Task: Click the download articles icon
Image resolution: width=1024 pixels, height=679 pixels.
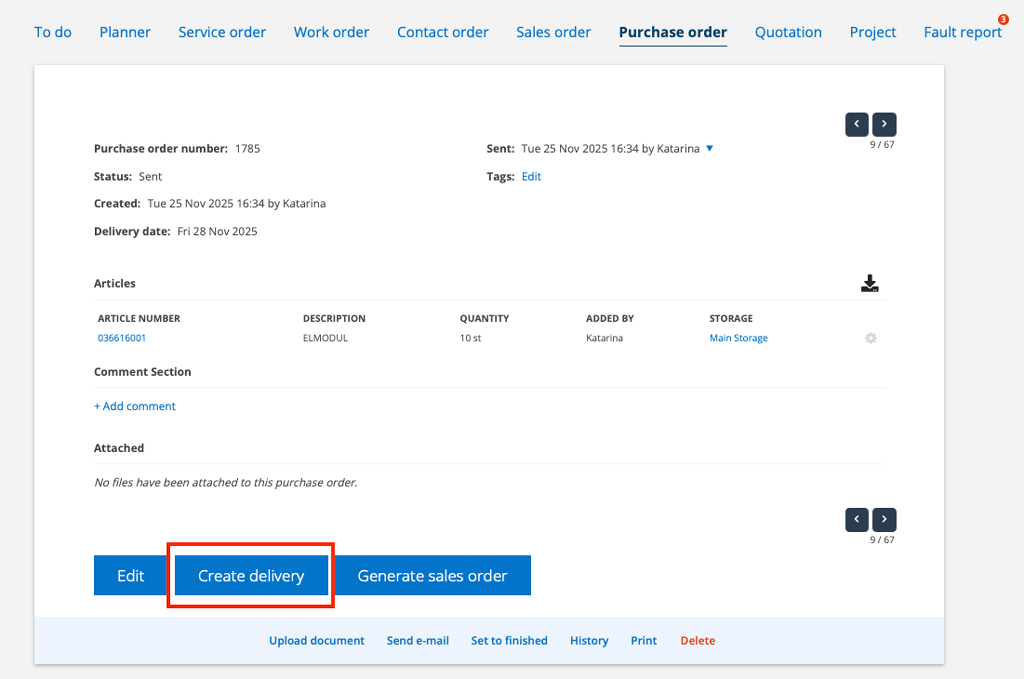Action: point(869,284)
